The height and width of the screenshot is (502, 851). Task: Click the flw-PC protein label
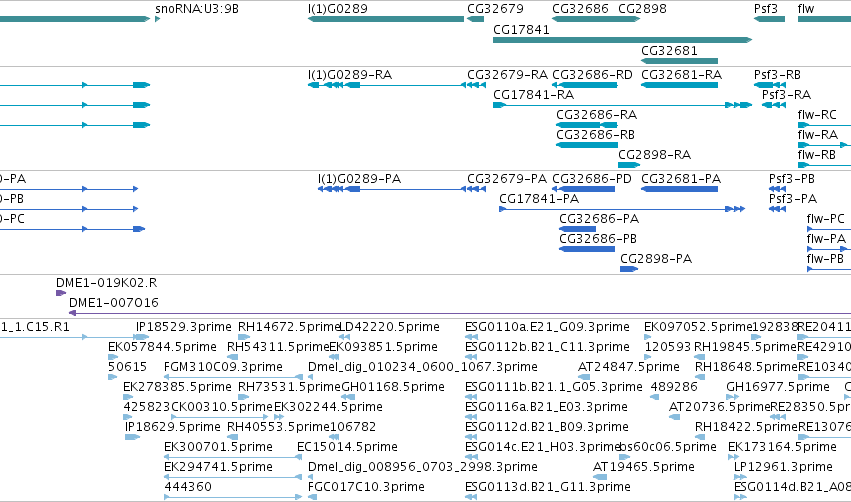click(825, 219)
